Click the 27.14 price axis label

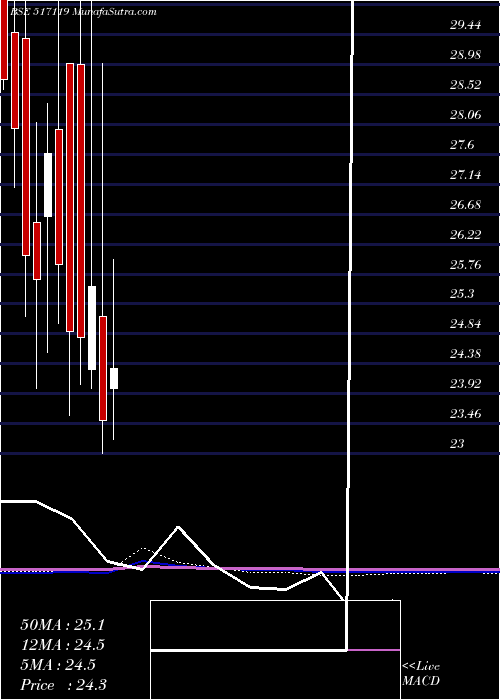(x=465, y=175)
